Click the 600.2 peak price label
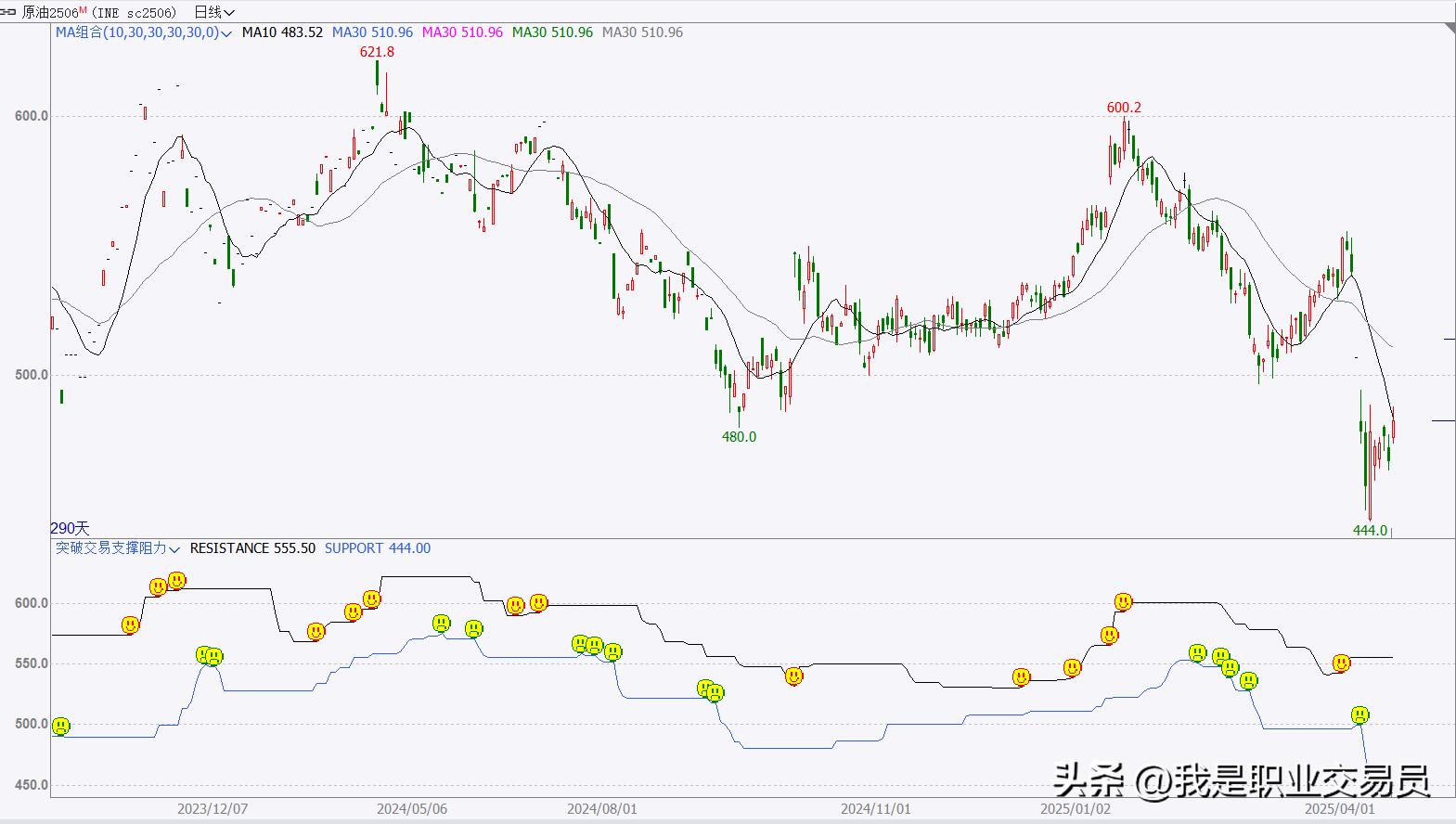 [1124, 108]
